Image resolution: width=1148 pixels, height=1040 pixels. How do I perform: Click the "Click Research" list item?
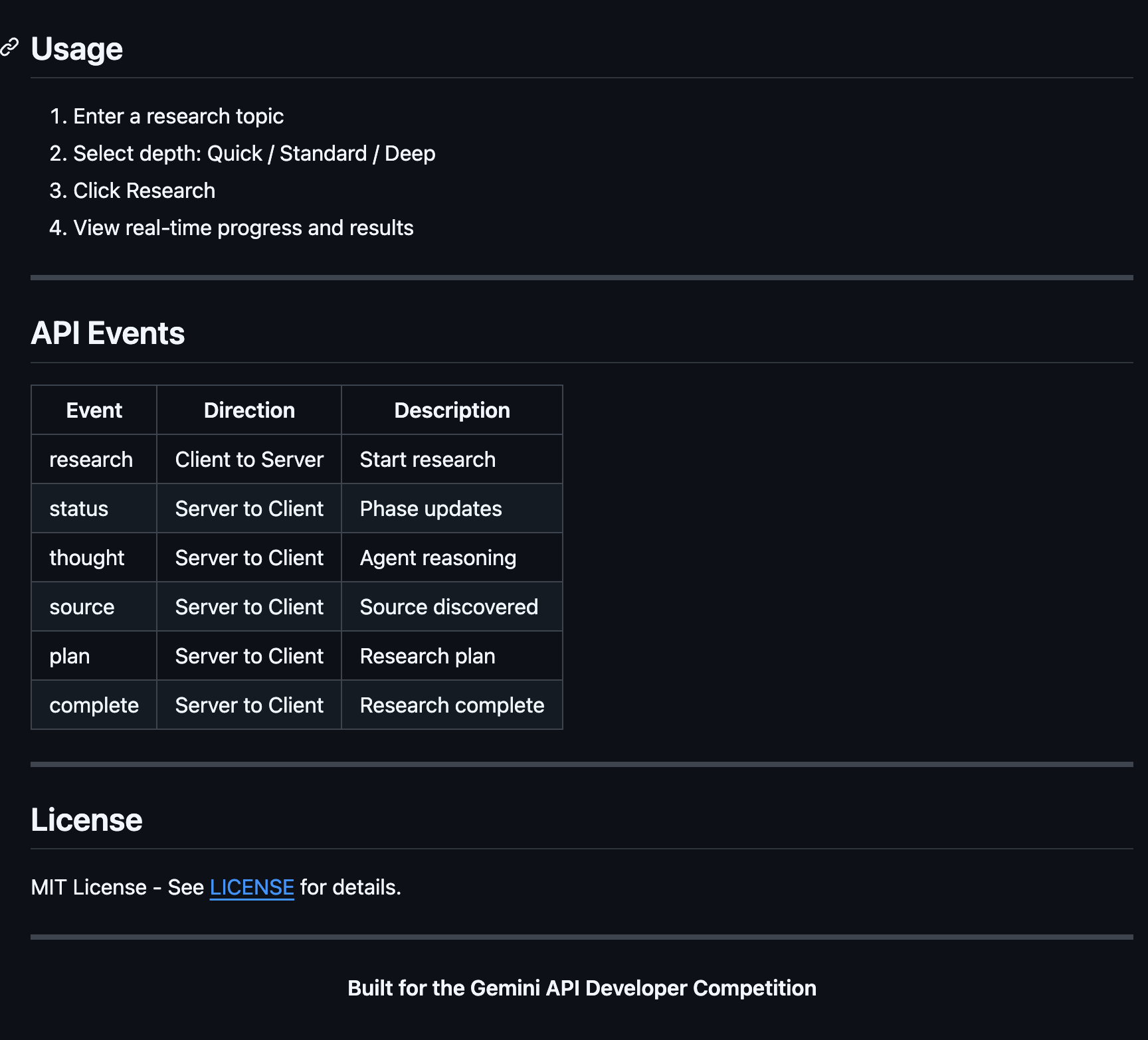pyautogui.click(x=144, y=191)
